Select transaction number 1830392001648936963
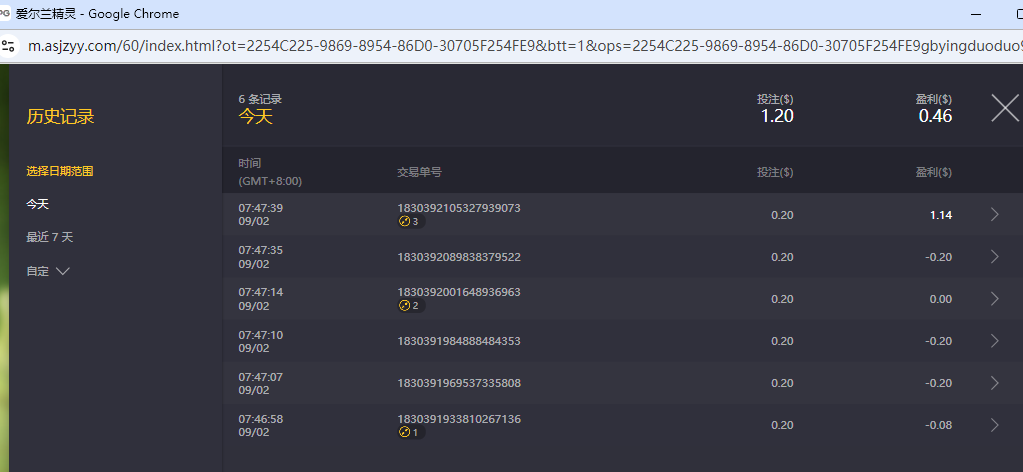This screenshot has height=472, width=1023. (x=459, y=292)
